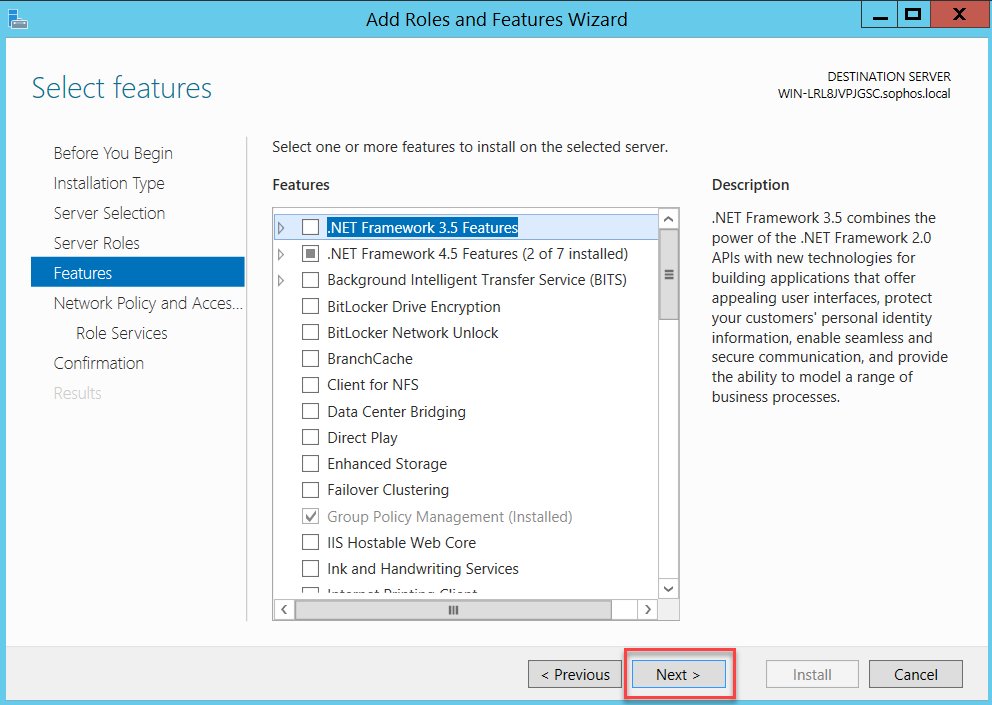
Task: Select IIS Hostable Web Core label
Action: tap(401, 542)
